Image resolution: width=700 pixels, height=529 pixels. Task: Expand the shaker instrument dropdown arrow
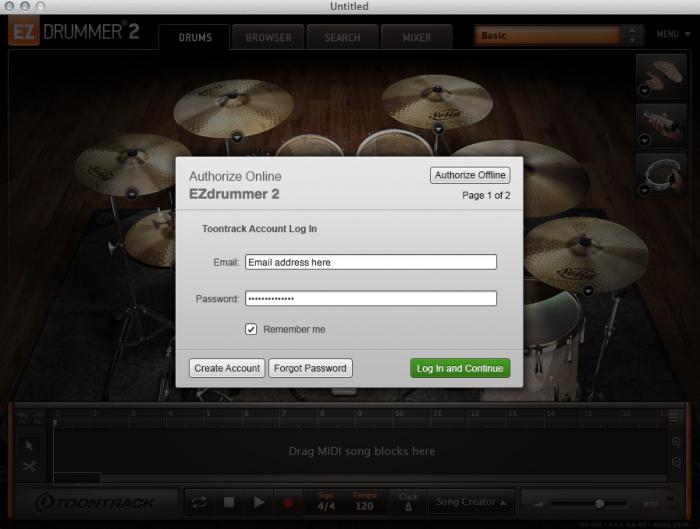coord(644,140)
